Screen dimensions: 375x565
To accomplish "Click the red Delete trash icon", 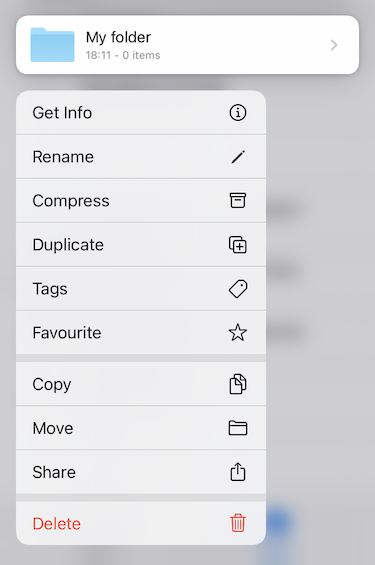I will [238, 523].
